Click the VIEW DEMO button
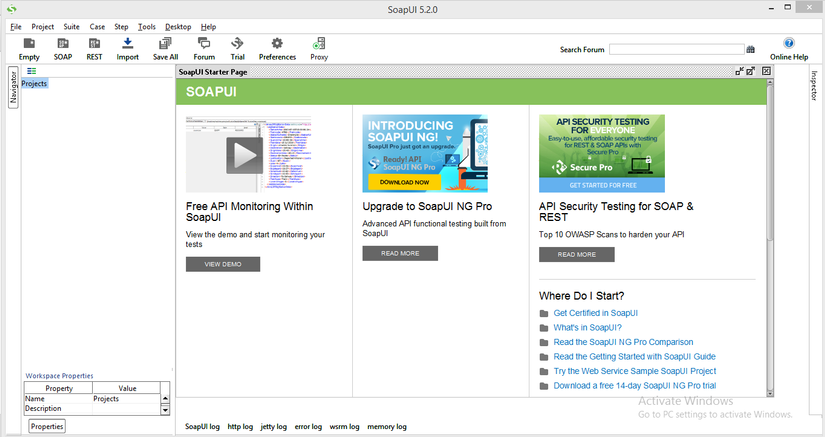The image size is (825, 437). point(223,264)
